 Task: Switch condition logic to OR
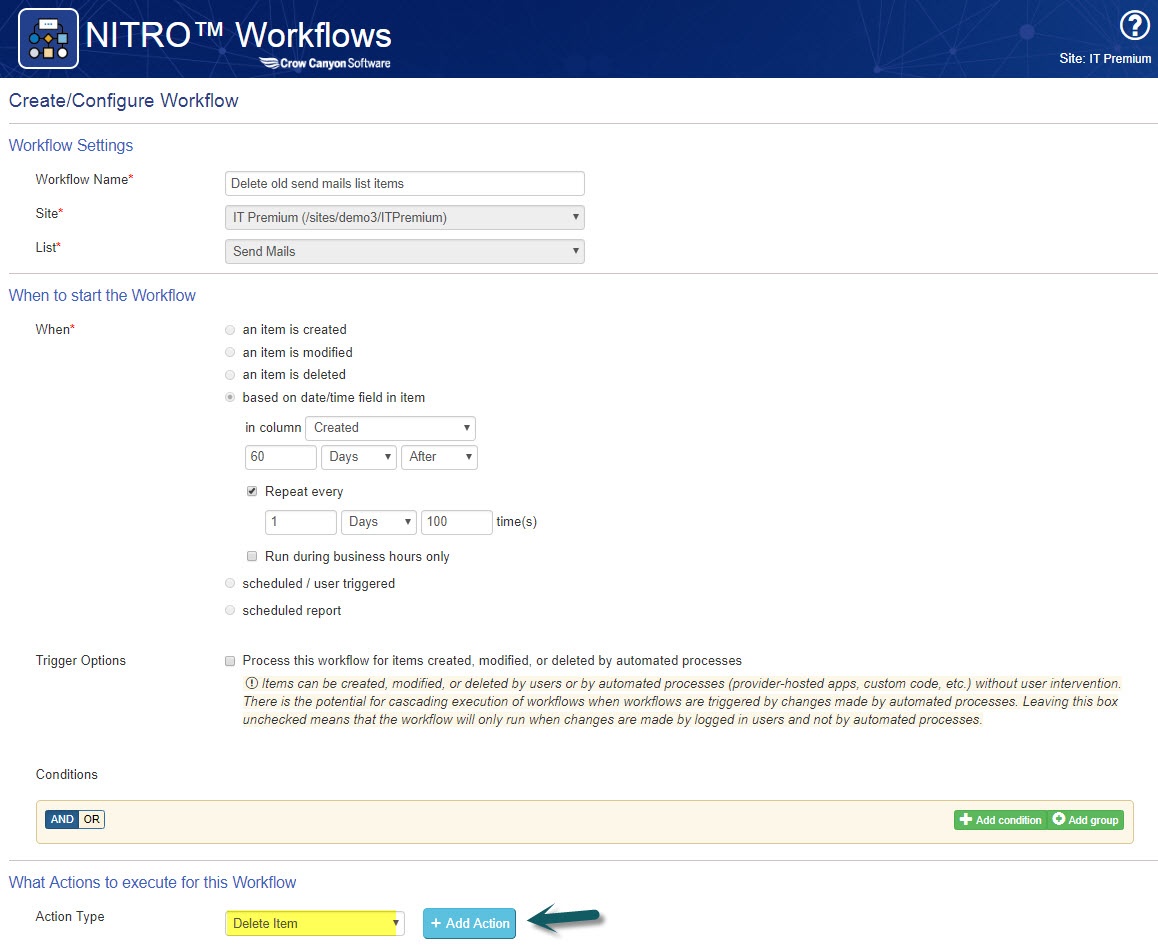click(92, 820)
